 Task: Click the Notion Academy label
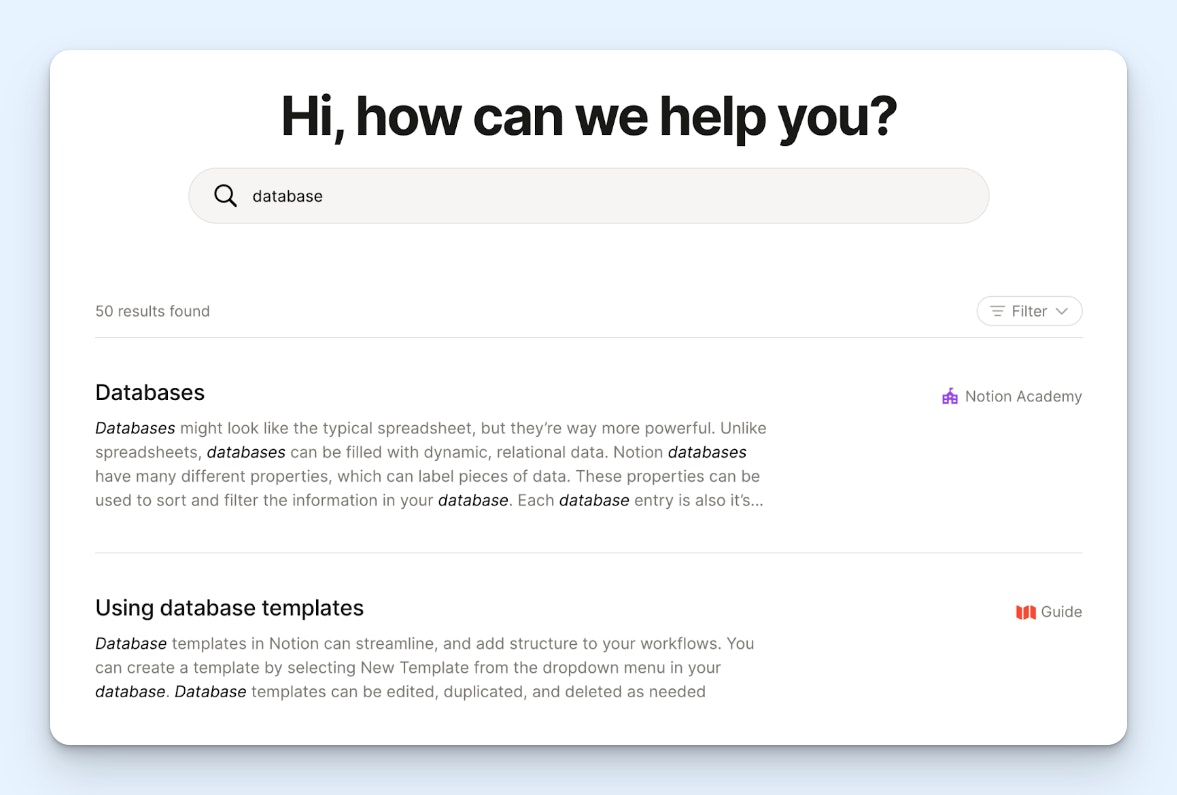pos(1023,396)
